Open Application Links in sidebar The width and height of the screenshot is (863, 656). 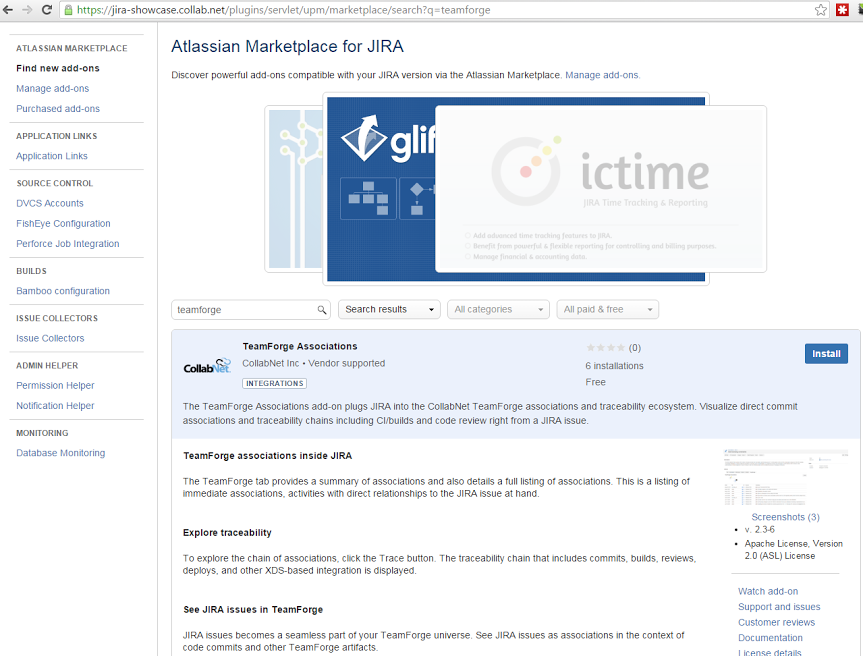coord(52,156)
